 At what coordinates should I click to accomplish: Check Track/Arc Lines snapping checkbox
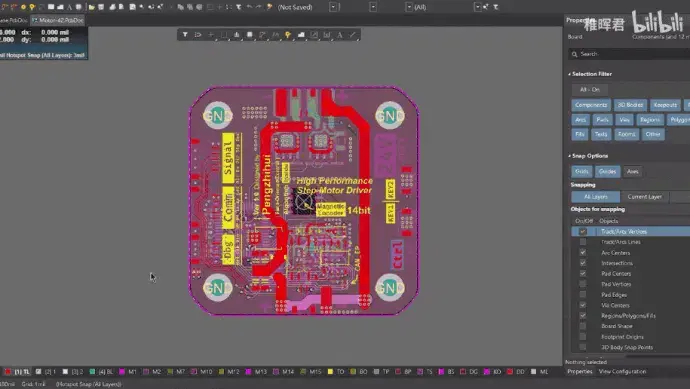coord(583,242)
